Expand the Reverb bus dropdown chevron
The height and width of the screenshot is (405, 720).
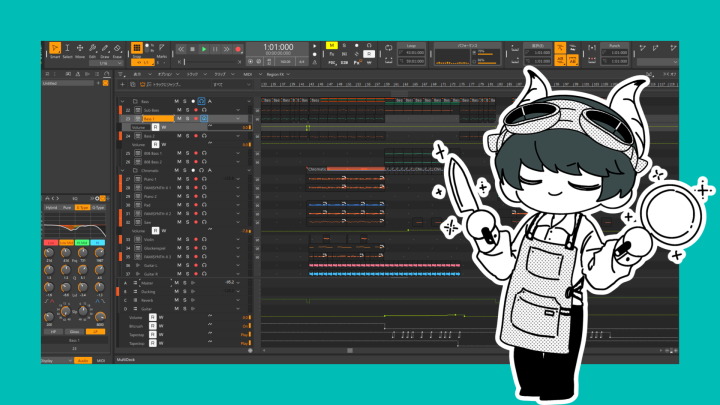point(238,300)
